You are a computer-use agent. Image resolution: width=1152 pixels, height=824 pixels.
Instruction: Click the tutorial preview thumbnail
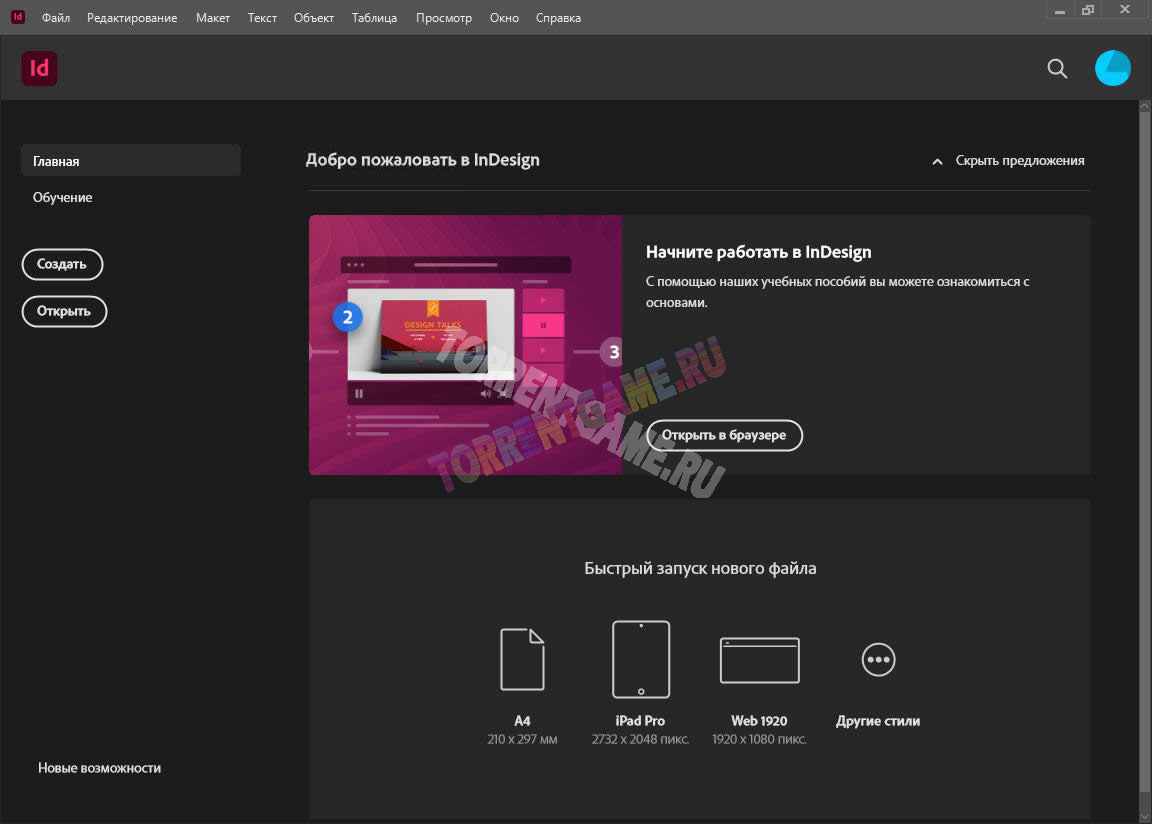click(465, 345)
